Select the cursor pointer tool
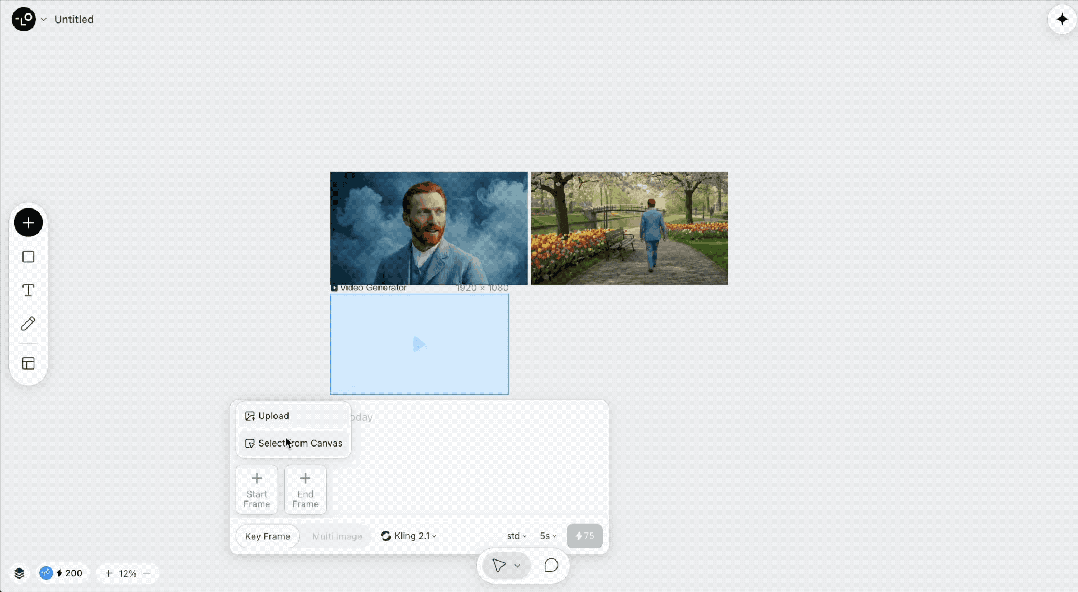Image resolution: width=1078 pixels, height=592 pixels. (x=499, y=565)
